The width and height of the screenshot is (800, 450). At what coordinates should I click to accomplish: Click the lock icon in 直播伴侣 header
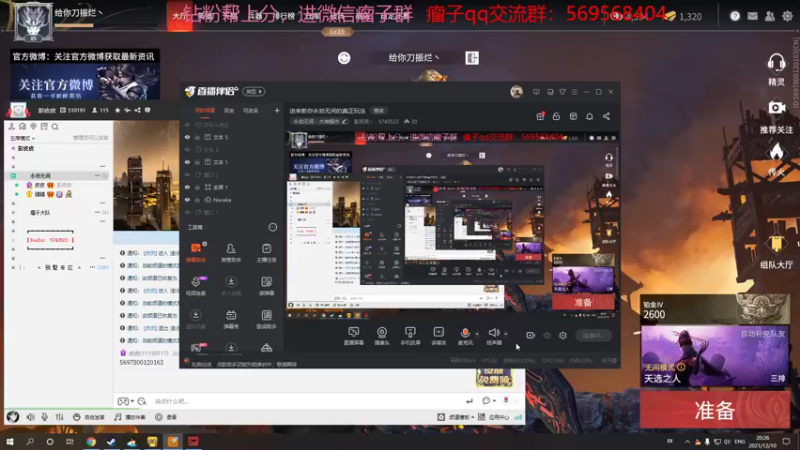coord(556,116)
